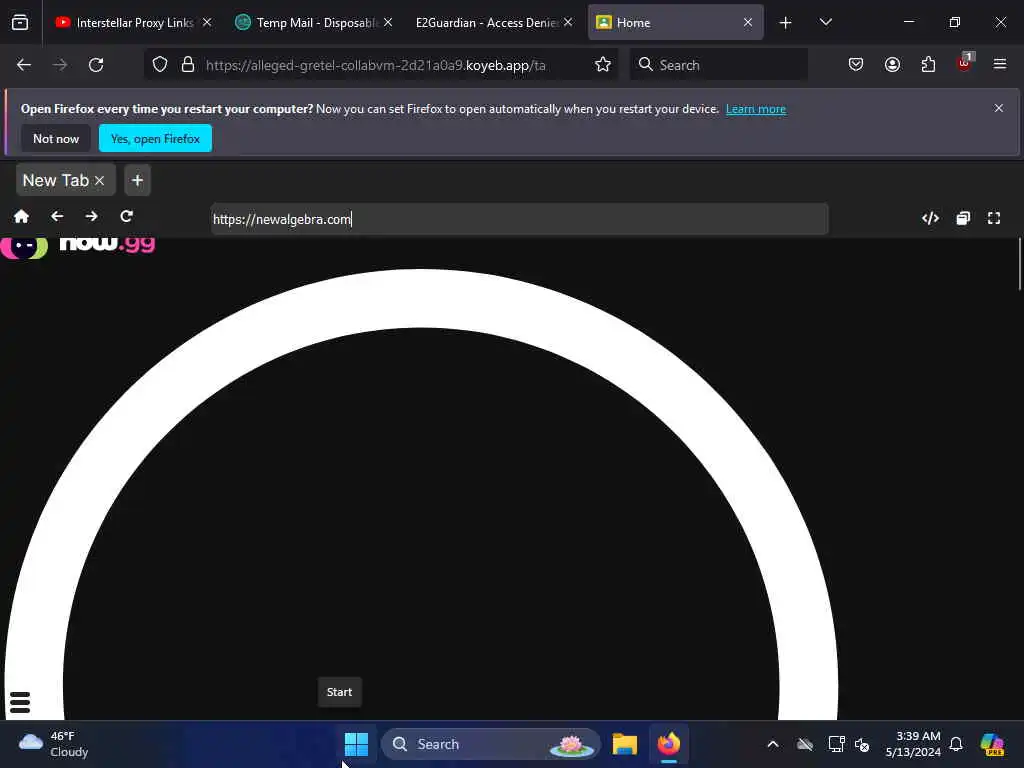The image size is (1024, 768).
Task: Go to proxy home icon
Action: tap(22, 216)
